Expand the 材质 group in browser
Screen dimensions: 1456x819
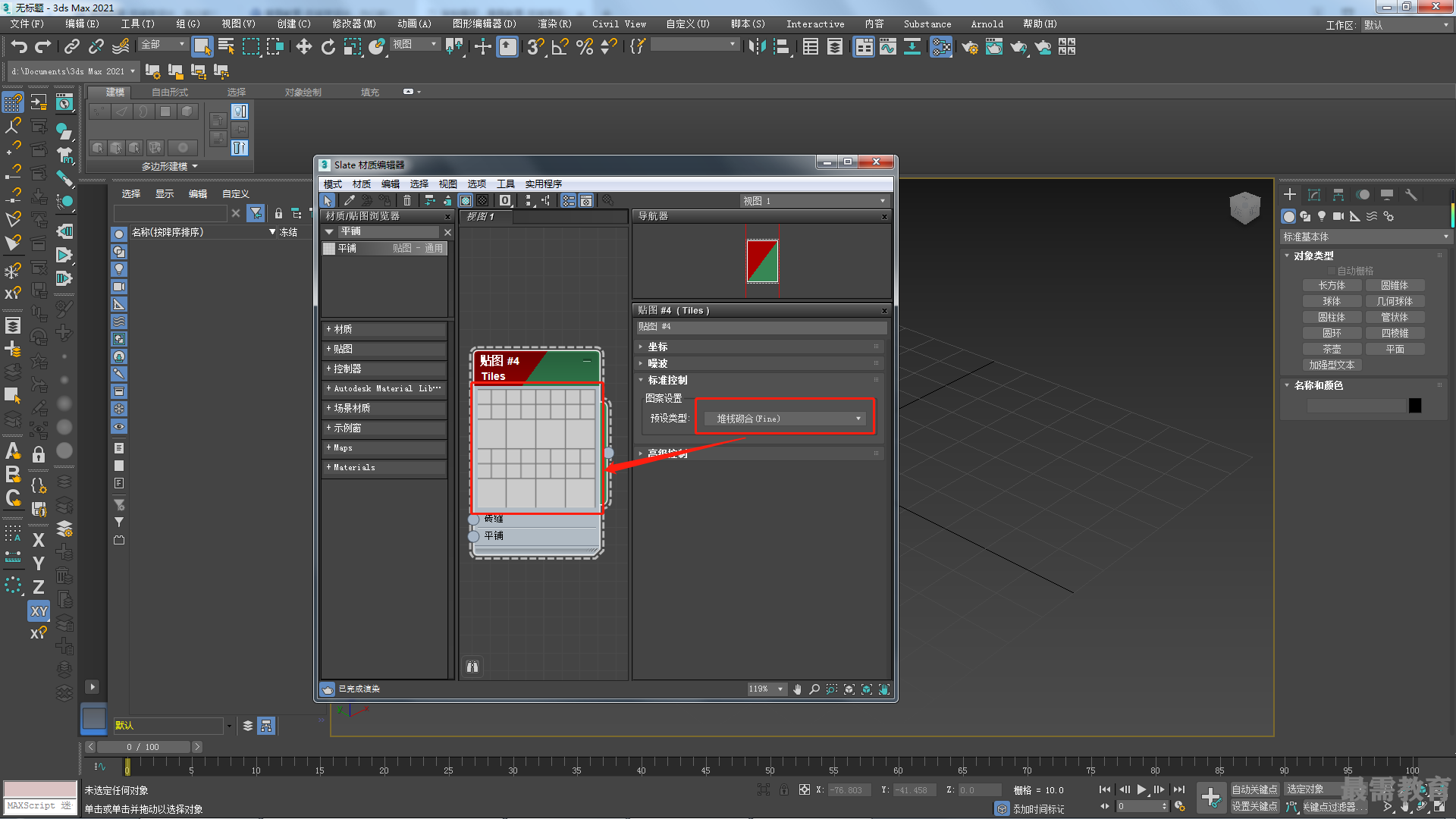384,329
